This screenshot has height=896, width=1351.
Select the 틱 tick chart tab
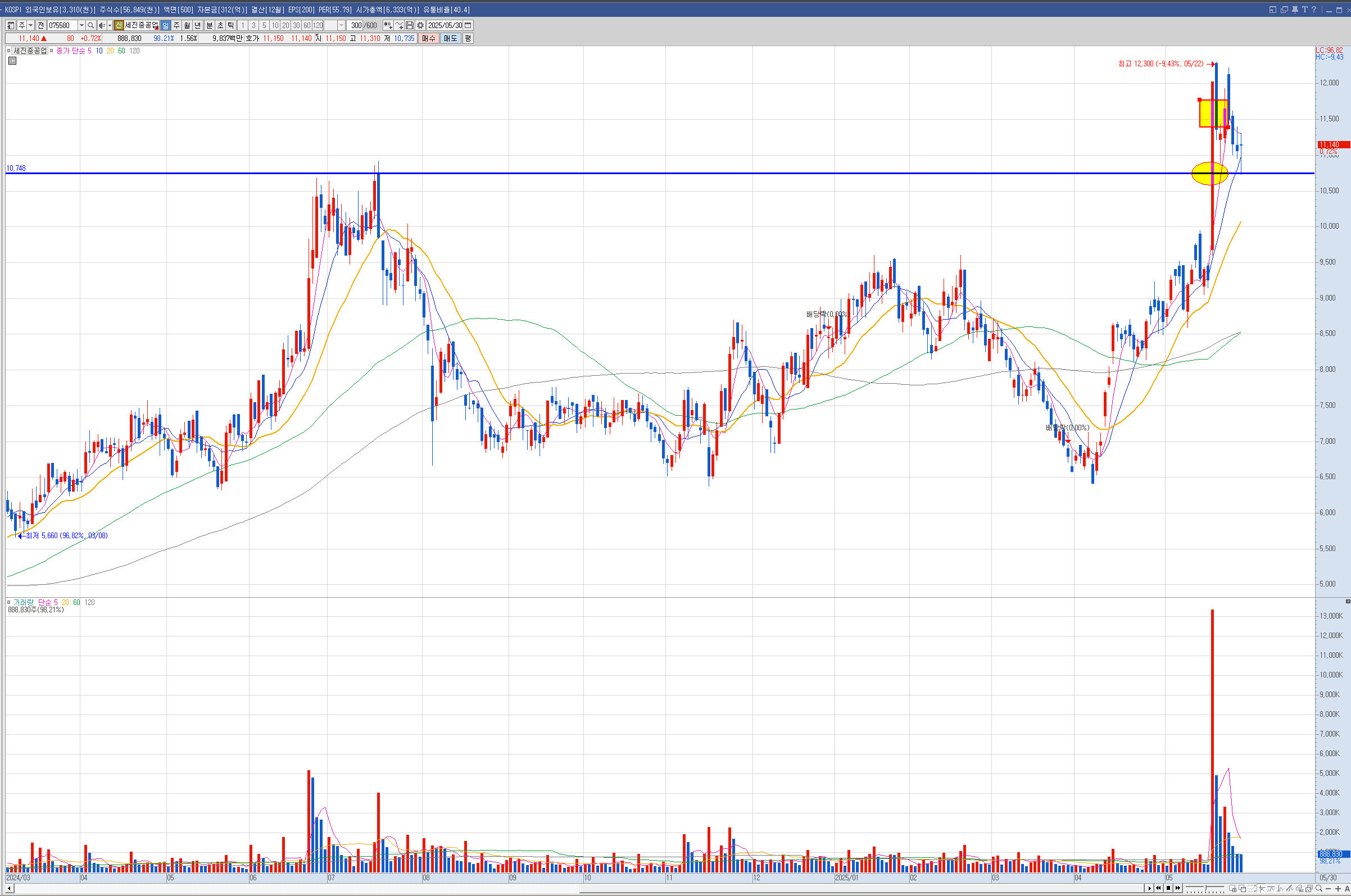pyautogui.click(x=230, y=25)
